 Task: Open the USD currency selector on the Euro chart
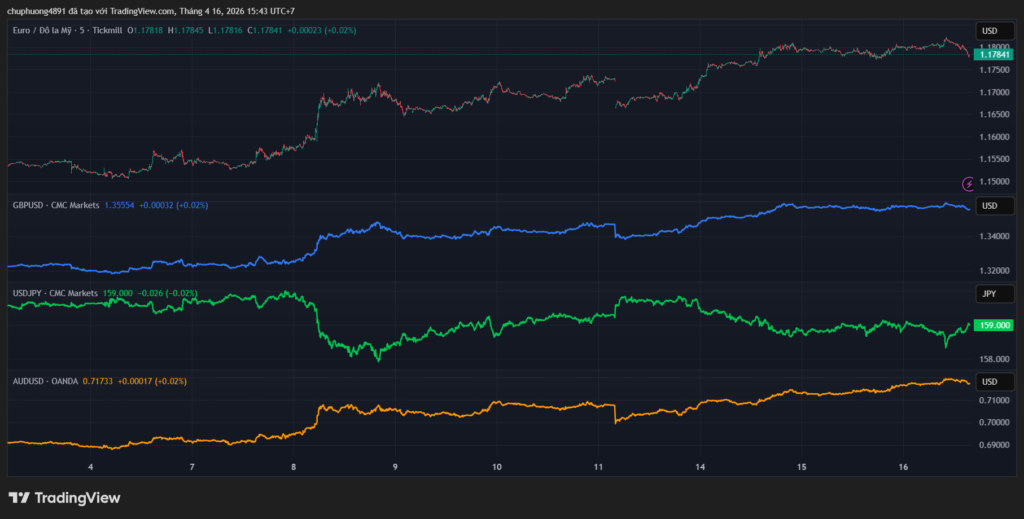tap(989, 31)
